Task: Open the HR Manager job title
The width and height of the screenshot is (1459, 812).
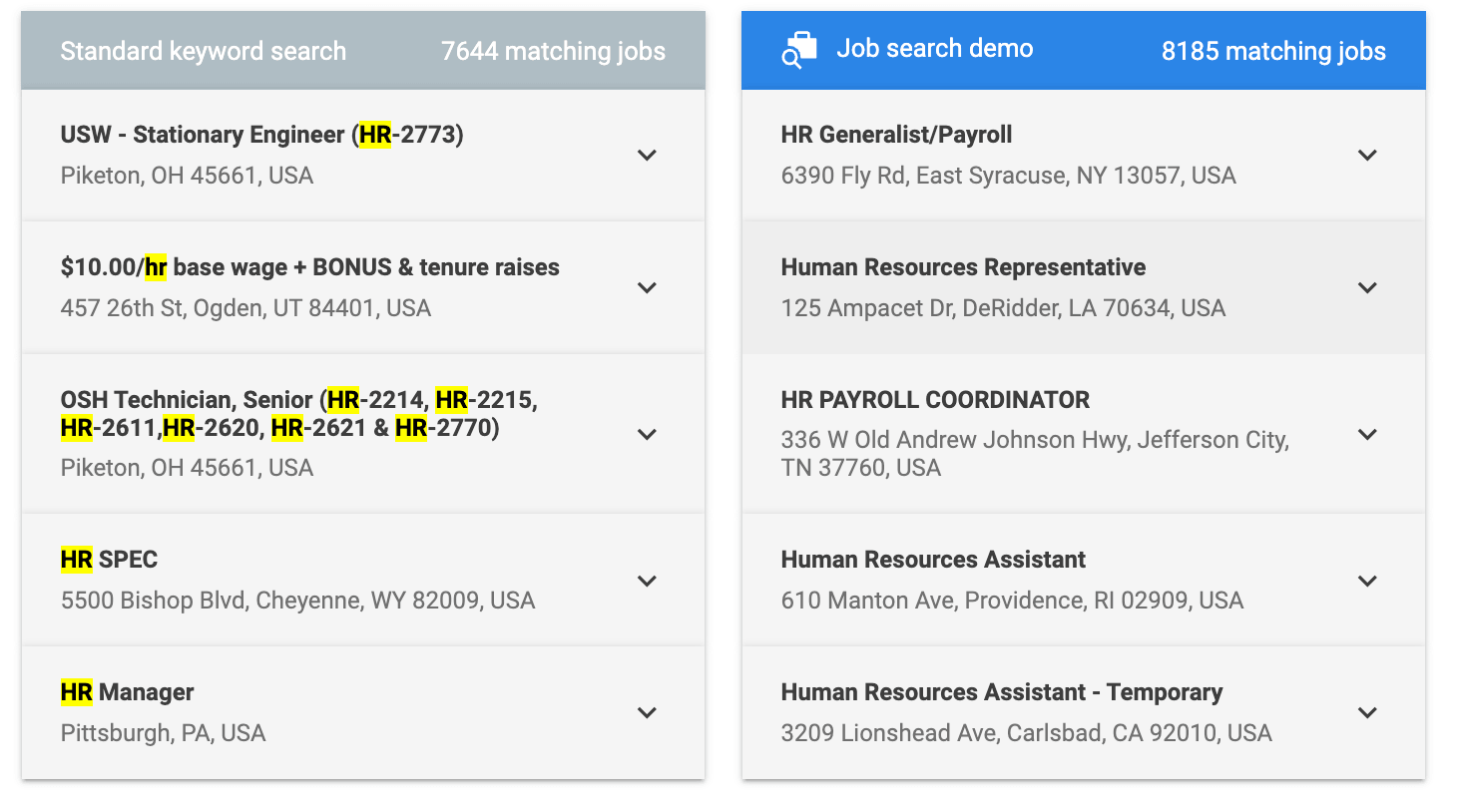Action: (128, 692)
